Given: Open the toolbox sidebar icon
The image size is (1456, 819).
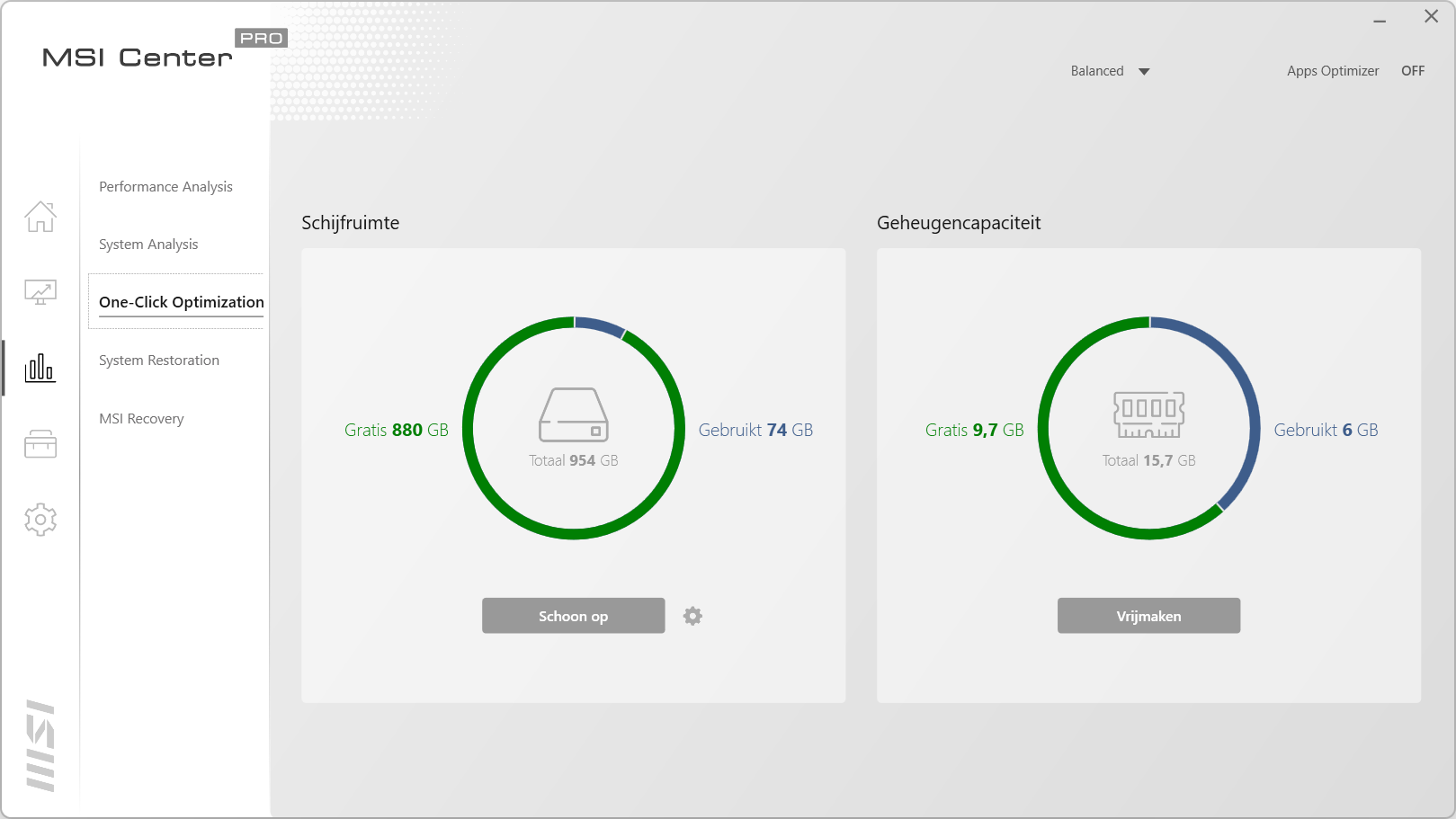Looking at the screenshot, I should coord(40,444).
